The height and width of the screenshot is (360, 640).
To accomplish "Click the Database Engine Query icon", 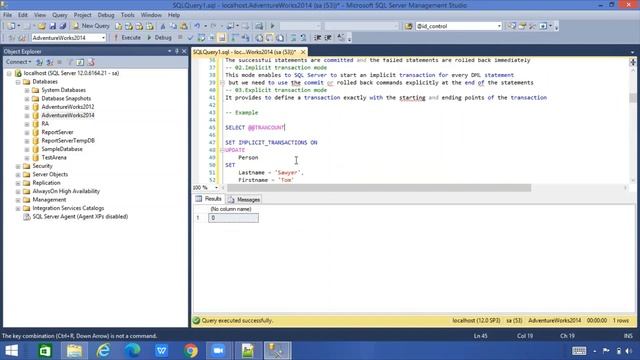I will point(118,26).
